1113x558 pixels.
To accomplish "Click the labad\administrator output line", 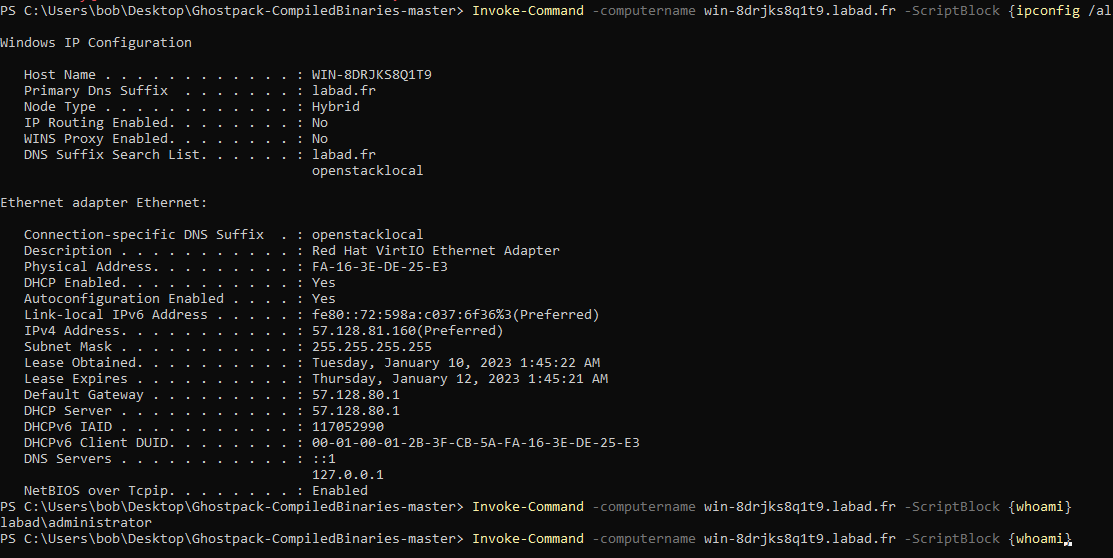I will point(76,523).
